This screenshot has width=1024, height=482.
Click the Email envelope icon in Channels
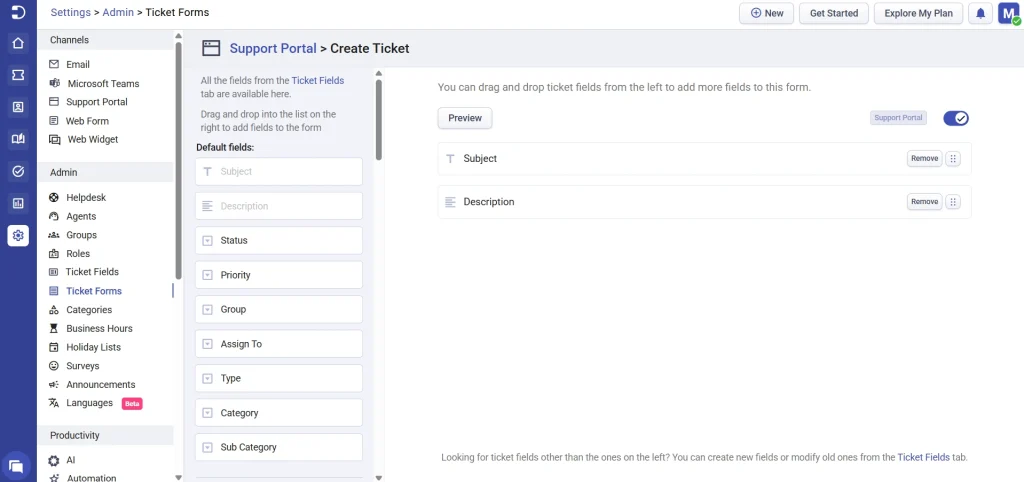54,65
